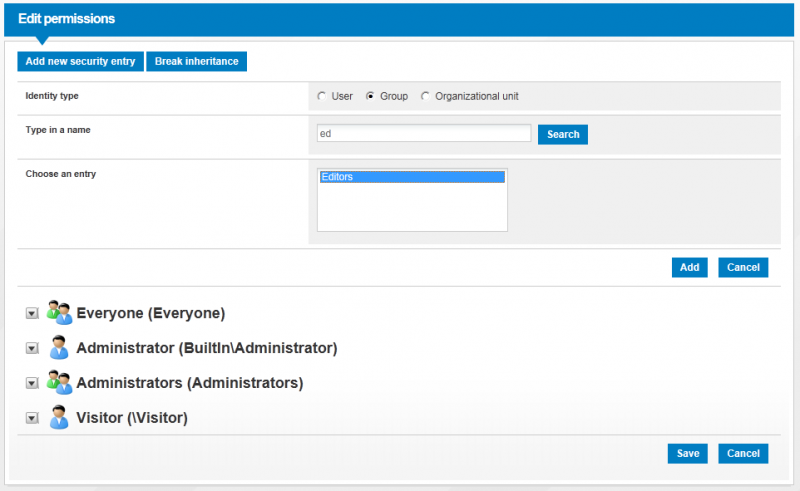Screen dimensions: 800x491
Task: Click Administrator (BuiltIn\Administrator) label
Action: point(207,348)
